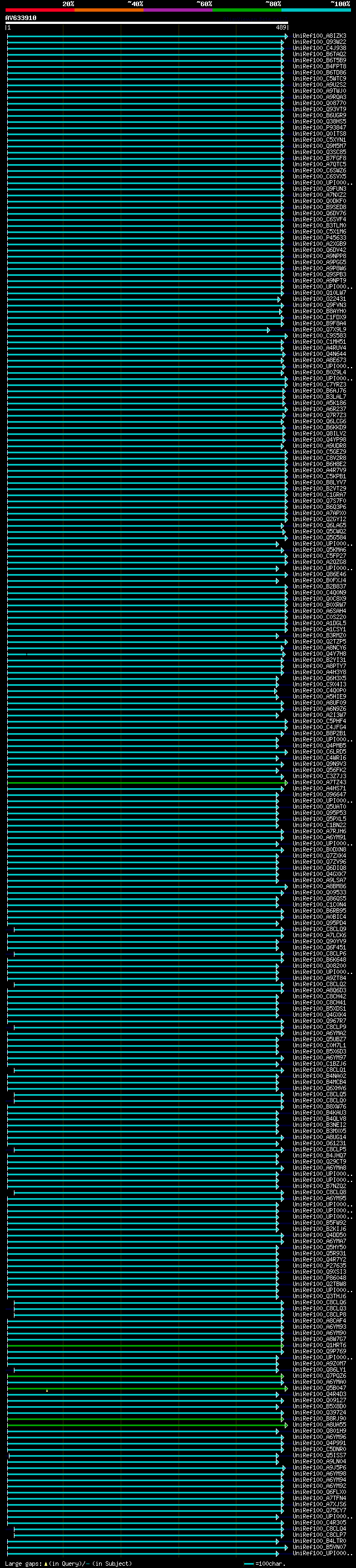Select label UniRef100_B6H8E2

pyautogui.click(x=319, y=464)
